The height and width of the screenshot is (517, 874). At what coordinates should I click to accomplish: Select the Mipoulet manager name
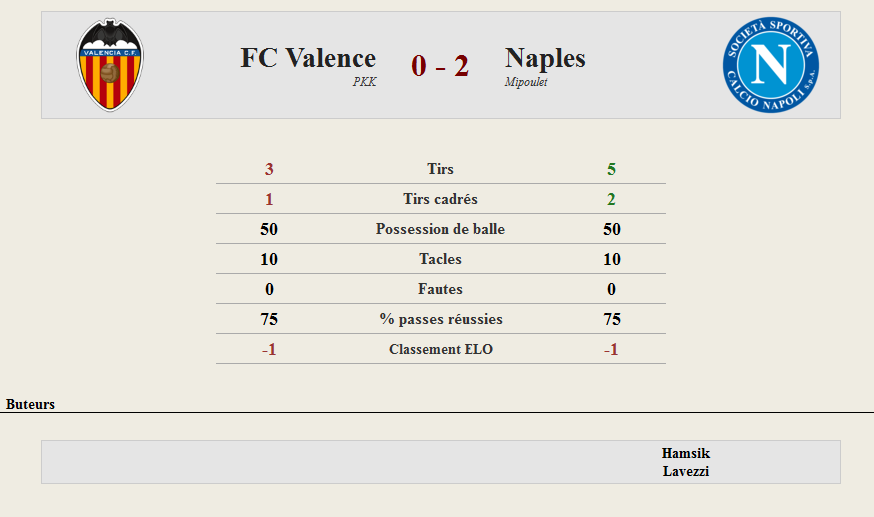pos(526,82)
